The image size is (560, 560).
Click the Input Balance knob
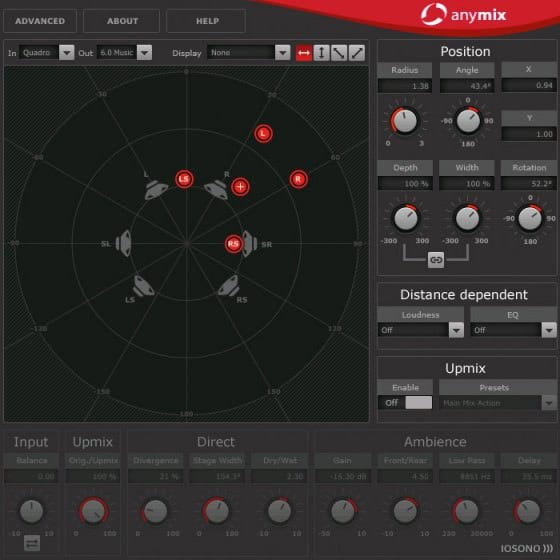[x=31, y=511]
